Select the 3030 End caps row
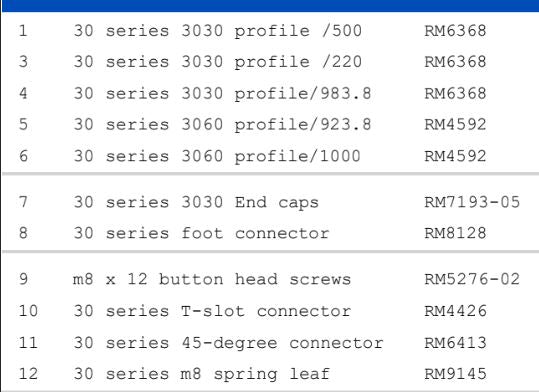The height and width of the screenshot is (392, 539). pos(271,202)
